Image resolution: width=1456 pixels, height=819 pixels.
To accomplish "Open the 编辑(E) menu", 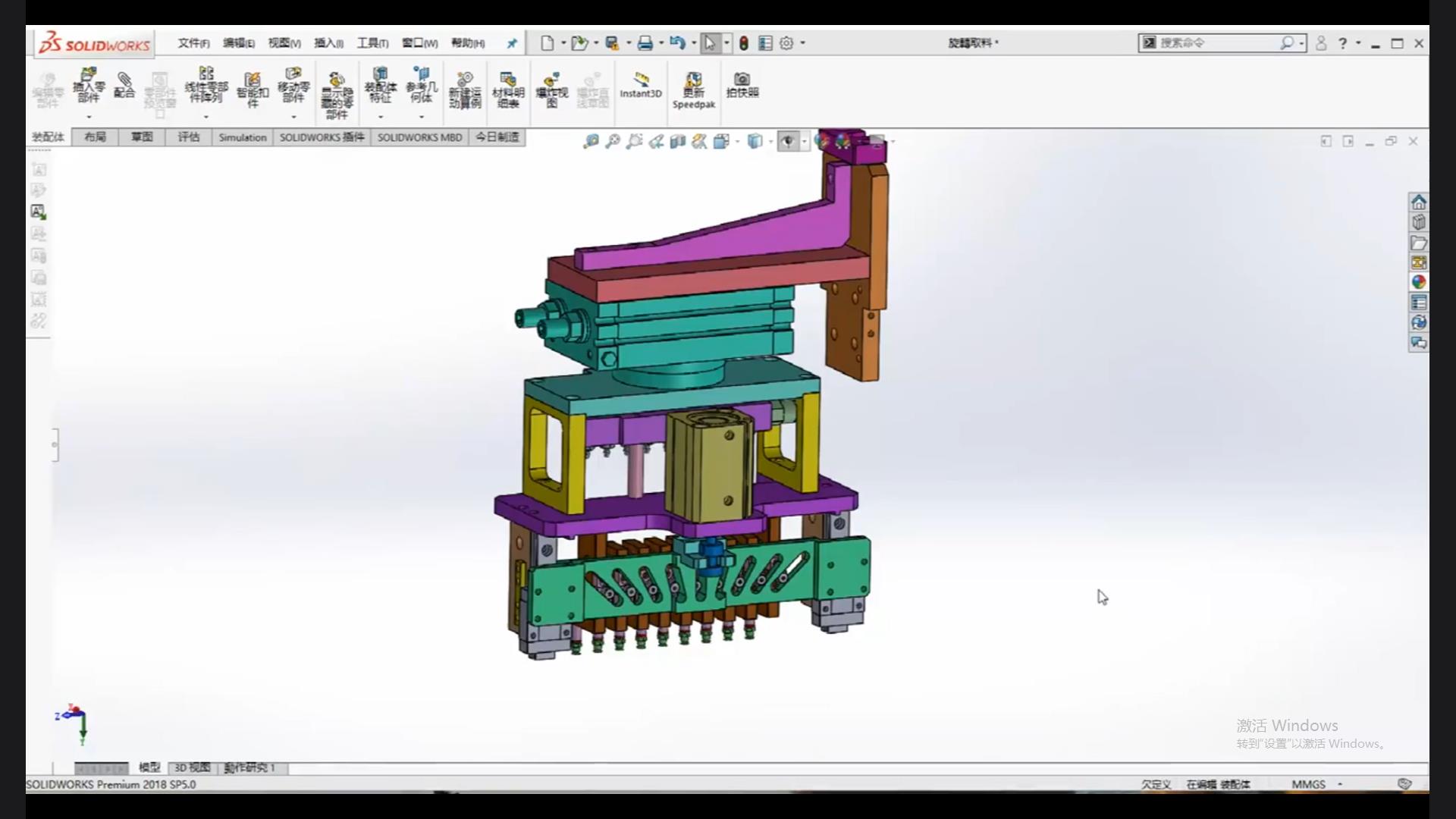I will coord(239,43).
